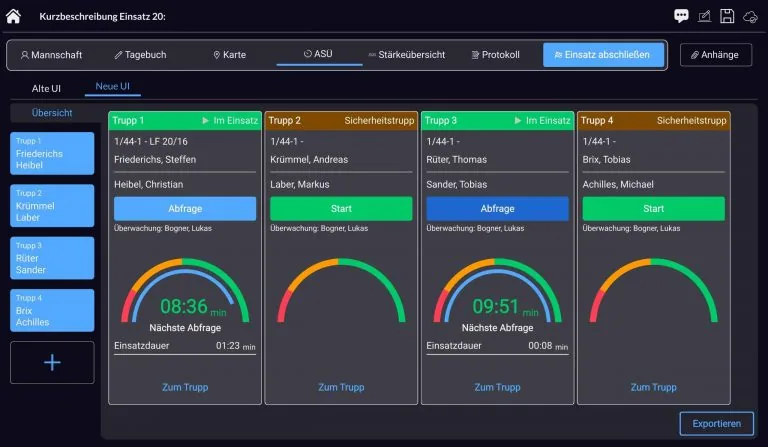Click Einsatz abschließen button
Screen dimensions: 768x447
coord(603,55)
